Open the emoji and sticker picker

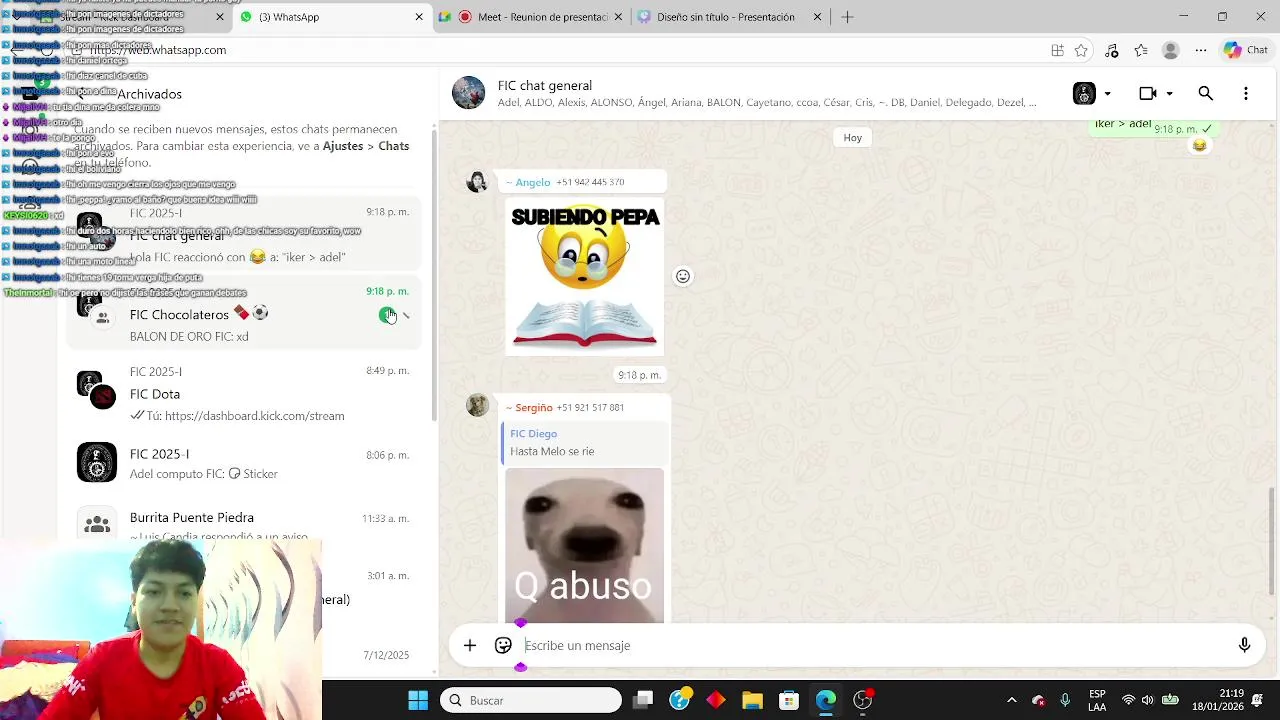(x=503, y=645)
